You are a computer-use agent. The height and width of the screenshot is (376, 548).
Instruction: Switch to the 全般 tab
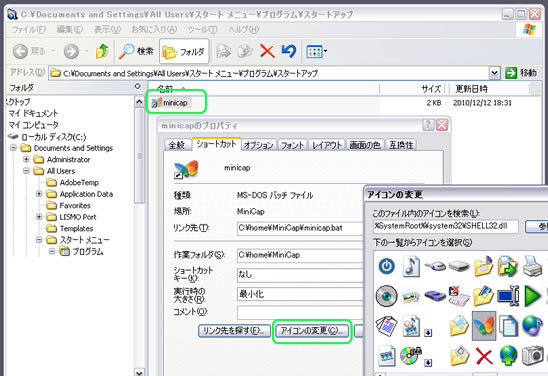[x=178, y=145]
